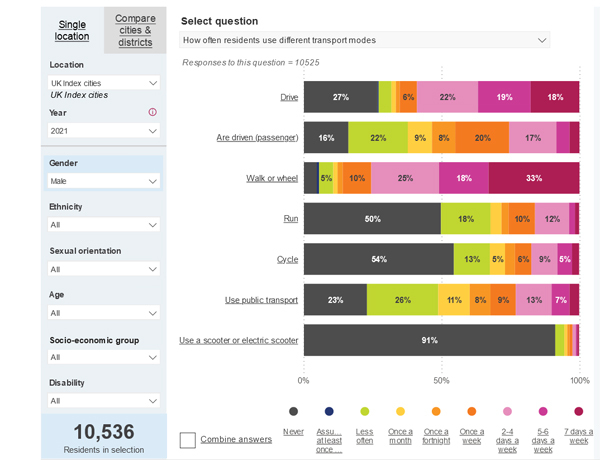Click the 7 days a week legend dot
Image resolution: width=600 pixels, height=460 pixels.
pos(578,411)
